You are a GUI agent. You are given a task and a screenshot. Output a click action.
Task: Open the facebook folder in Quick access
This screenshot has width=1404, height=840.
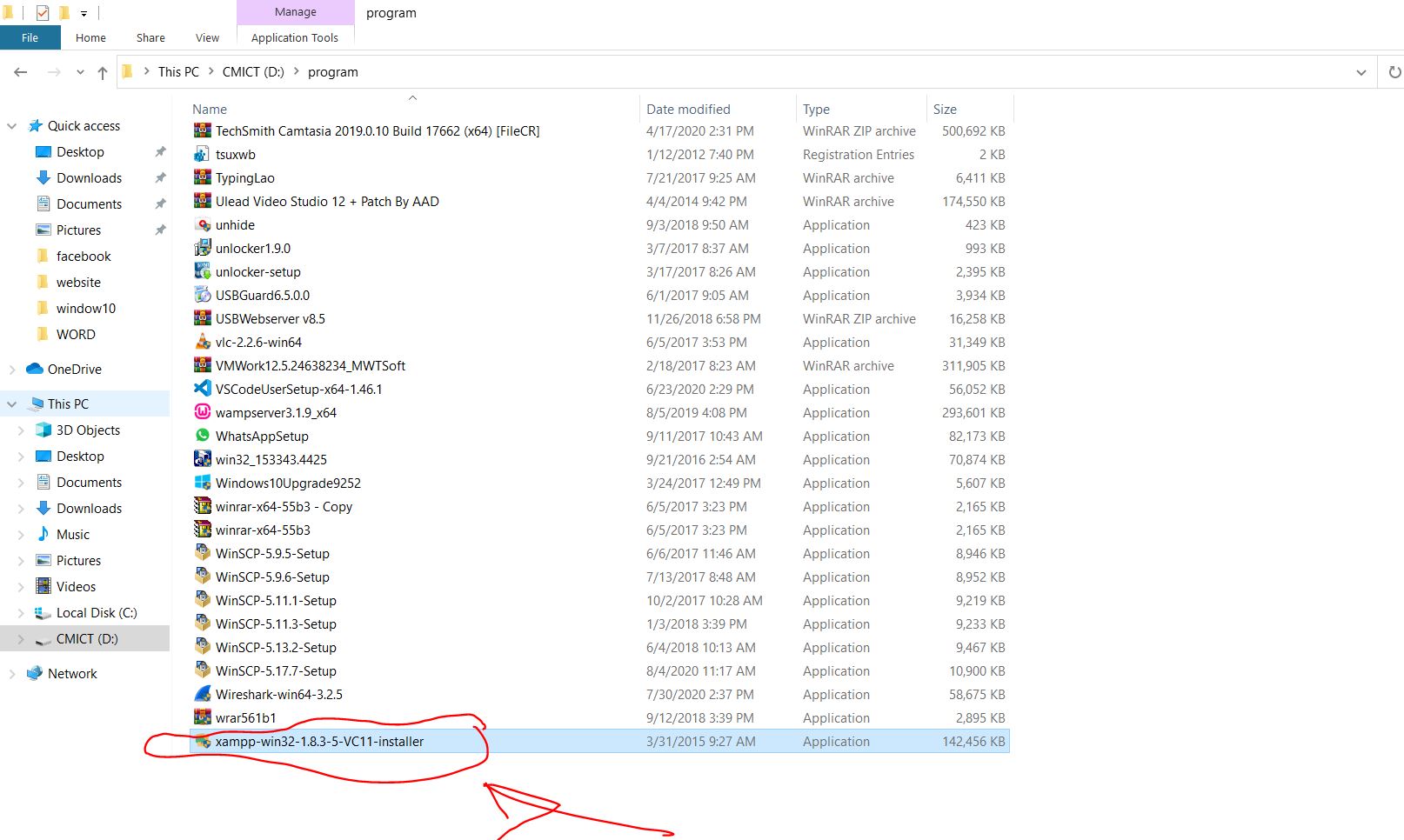point(84,256)
